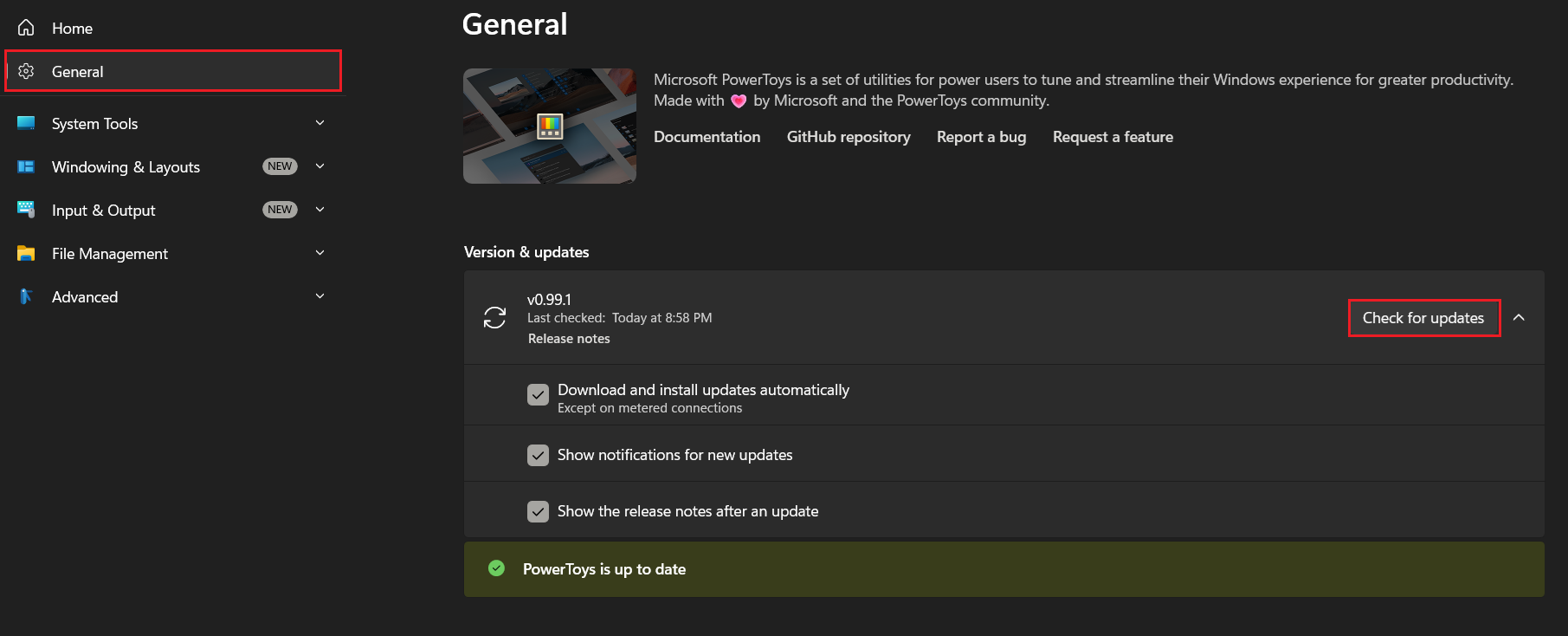Screen dimensions: 1568x636
Task: Click the v0.99.1 version text
Action: coord(549,300)
